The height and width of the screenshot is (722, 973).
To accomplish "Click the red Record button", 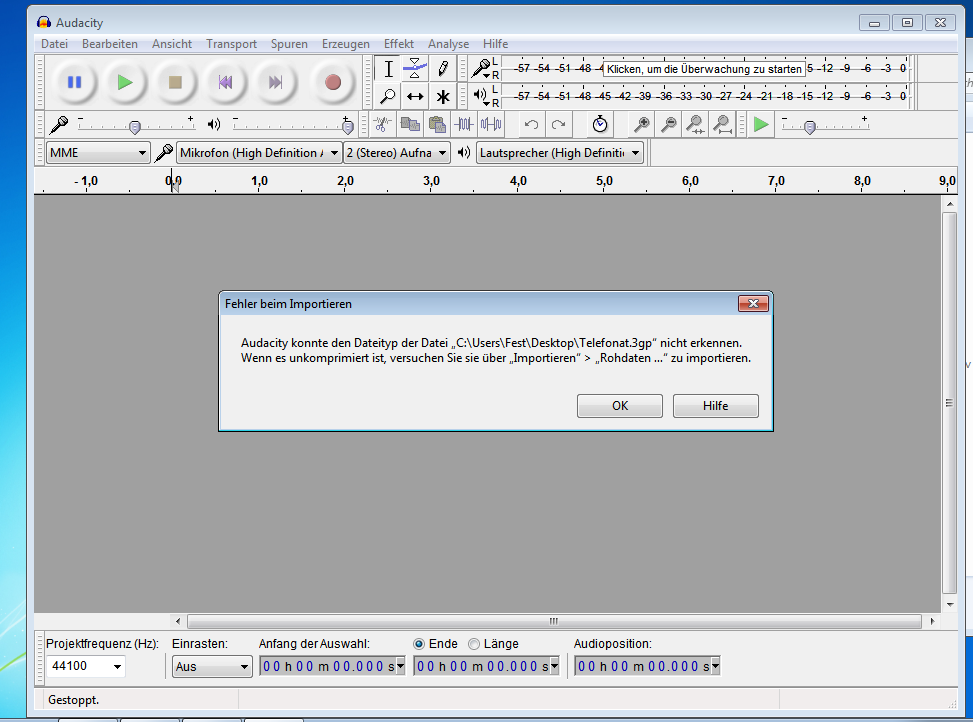I will click(333, 82).
